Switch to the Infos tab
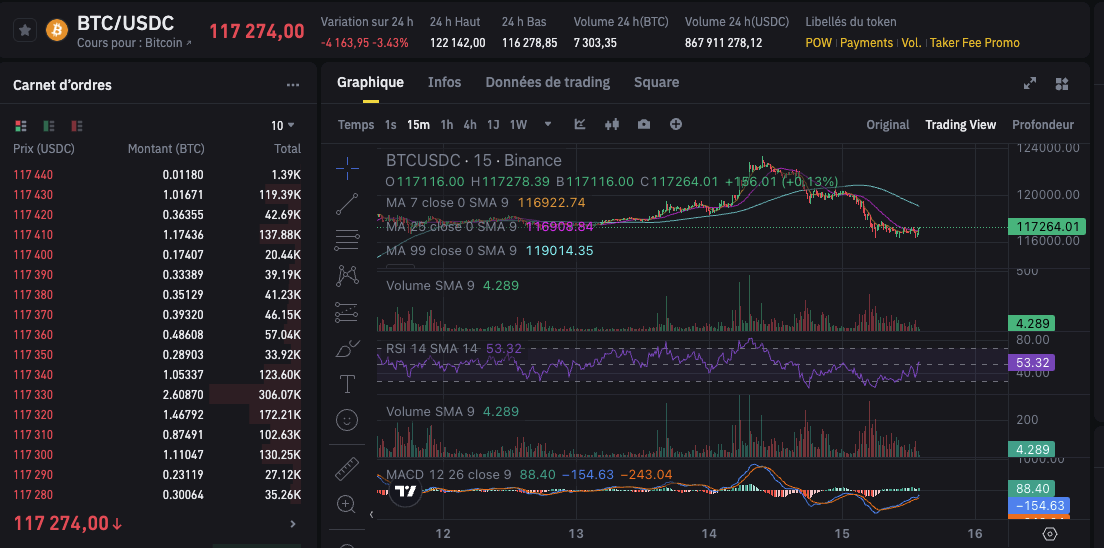The height and width of the screenshot is (548, 1104). click(444, 82)
